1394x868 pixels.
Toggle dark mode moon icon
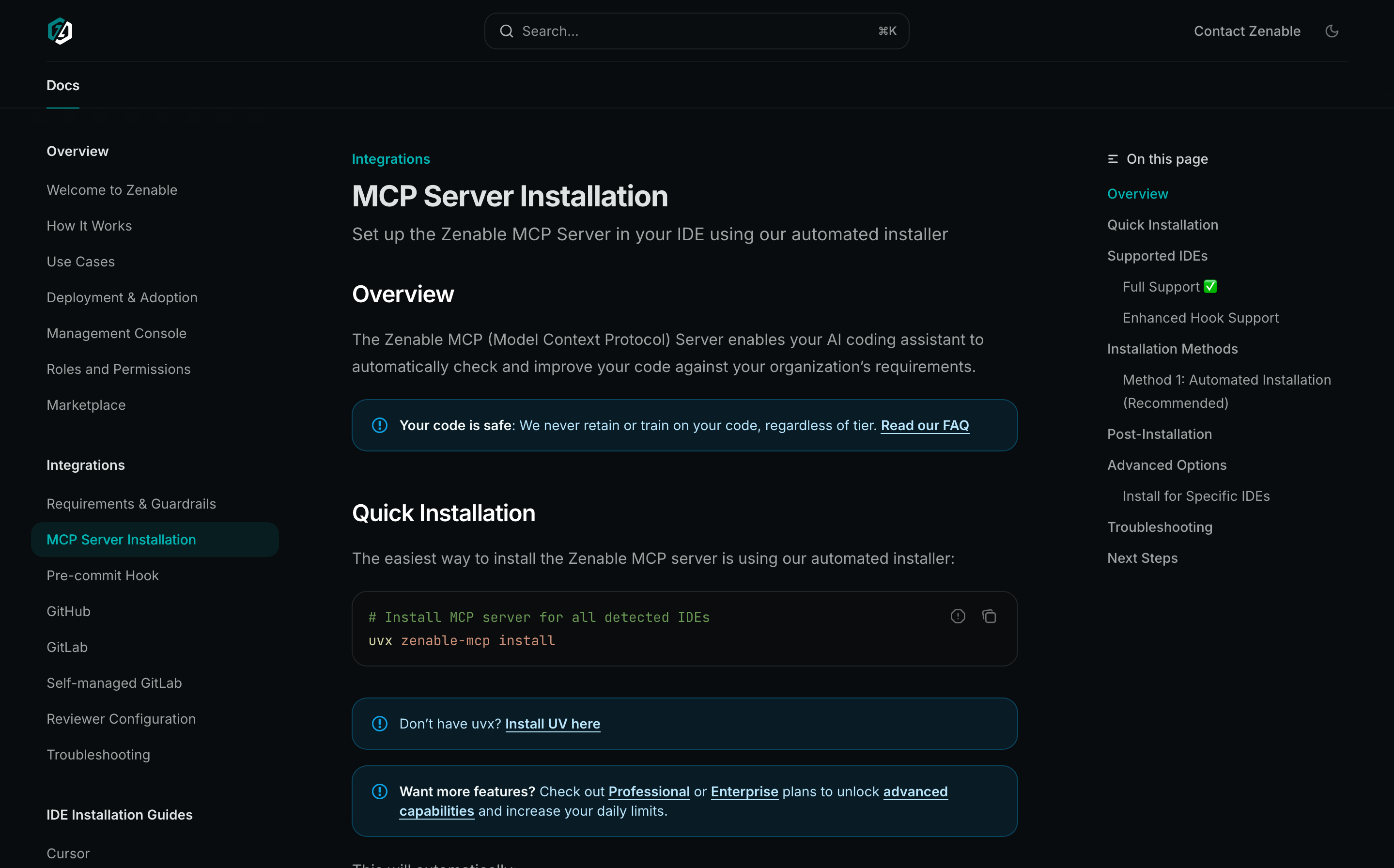click(1332, 31)
